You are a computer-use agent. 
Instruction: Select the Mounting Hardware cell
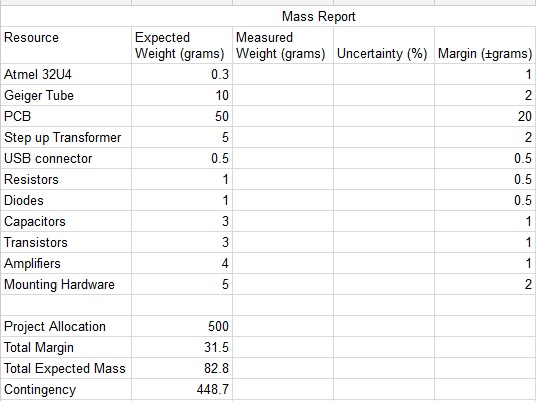click(66, 284)
